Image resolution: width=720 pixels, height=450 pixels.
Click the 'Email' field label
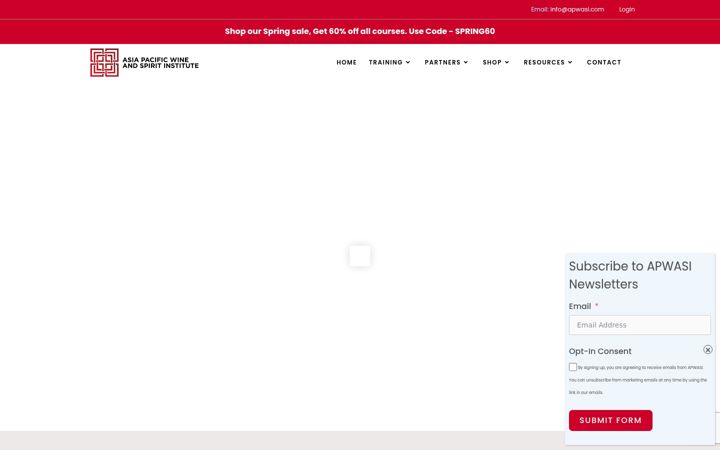[580, 306]
